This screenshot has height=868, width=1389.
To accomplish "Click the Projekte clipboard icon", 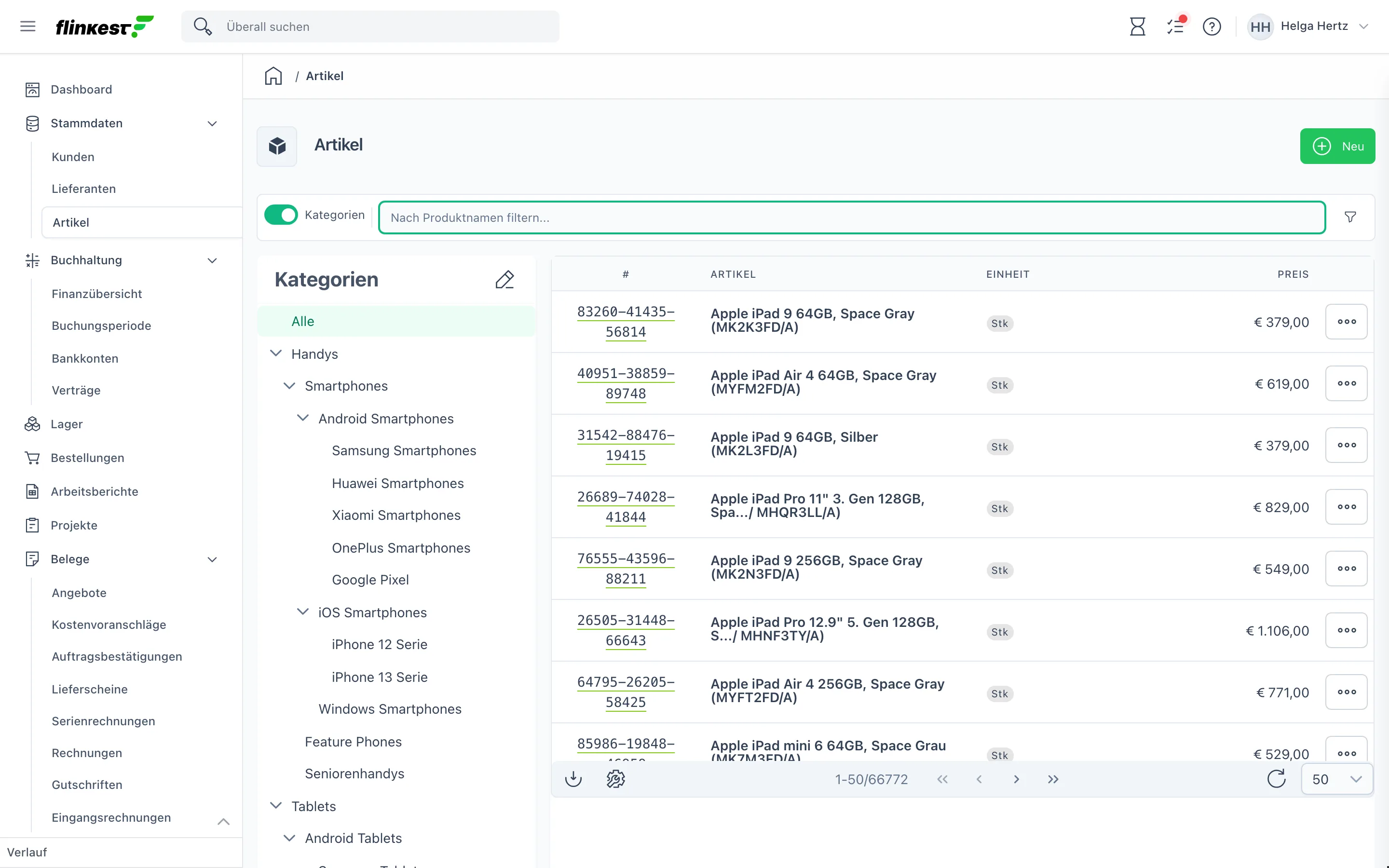I will (x=32, y=525).
